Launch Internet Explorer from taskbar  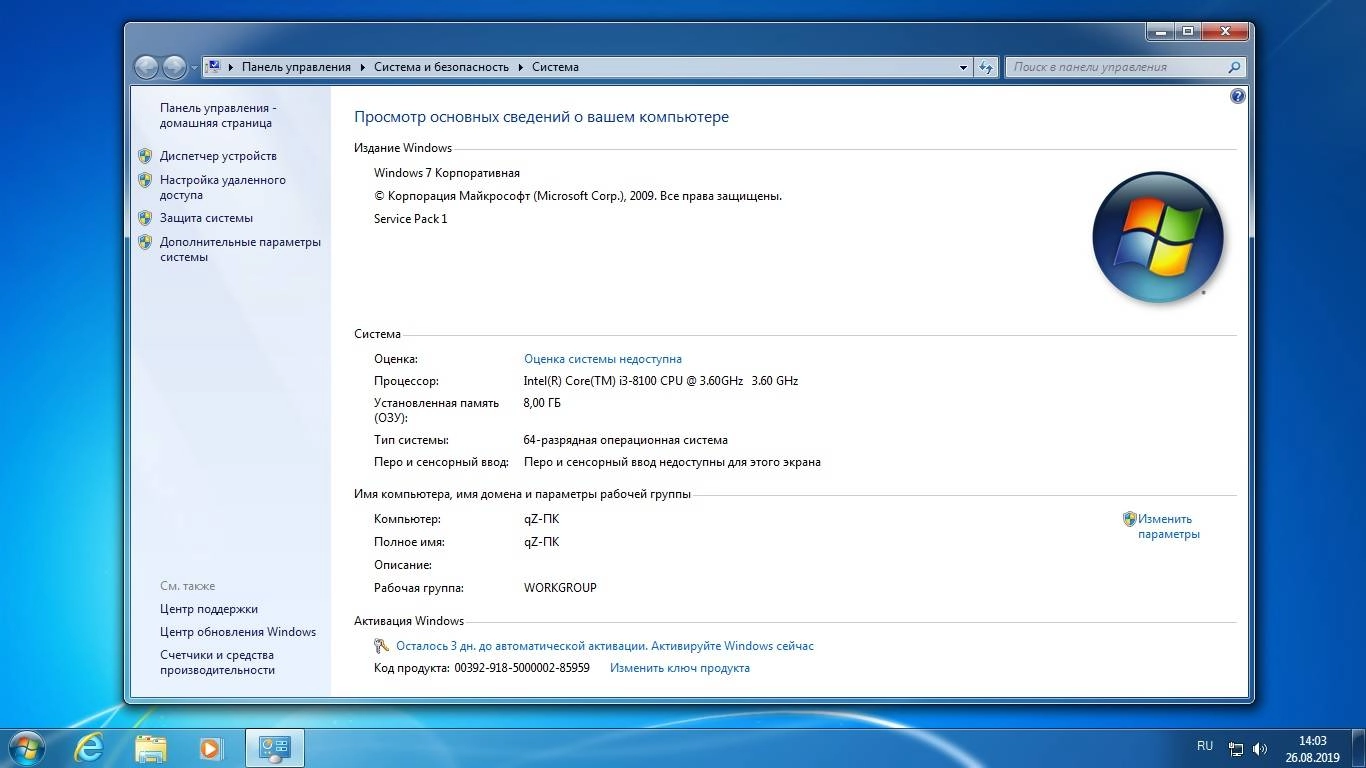(x=89, y=747)
